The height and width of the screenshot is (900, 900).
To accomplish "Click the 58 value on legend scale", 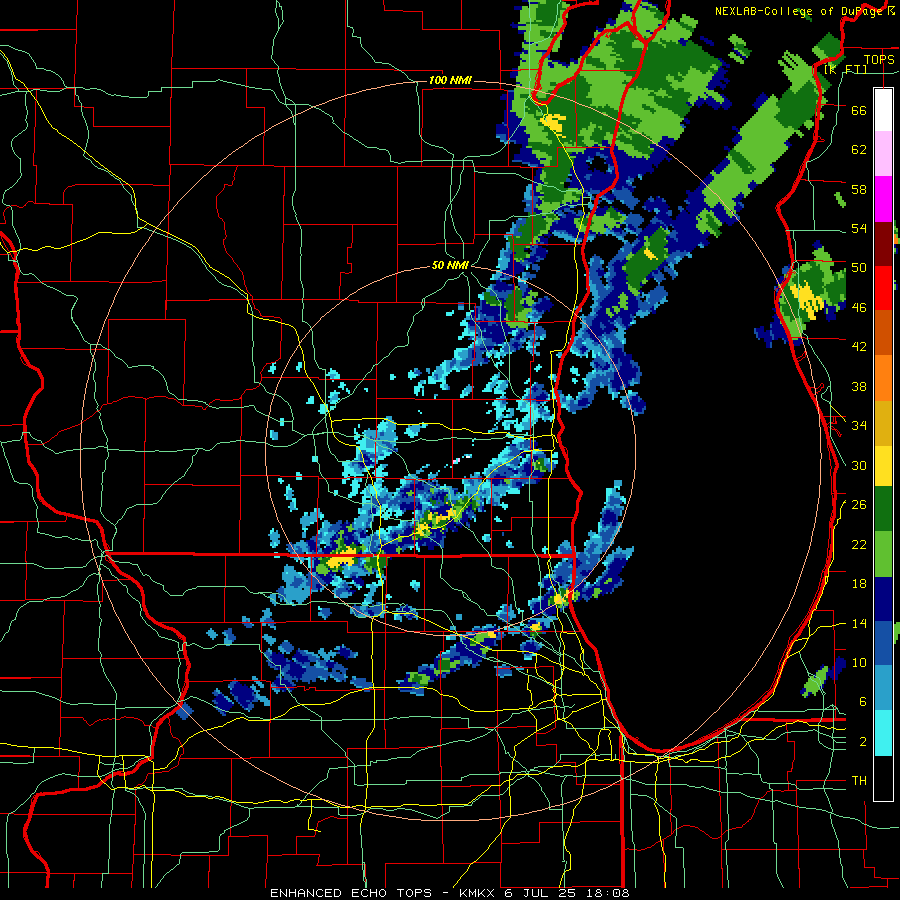I will (x=859, y=189).
